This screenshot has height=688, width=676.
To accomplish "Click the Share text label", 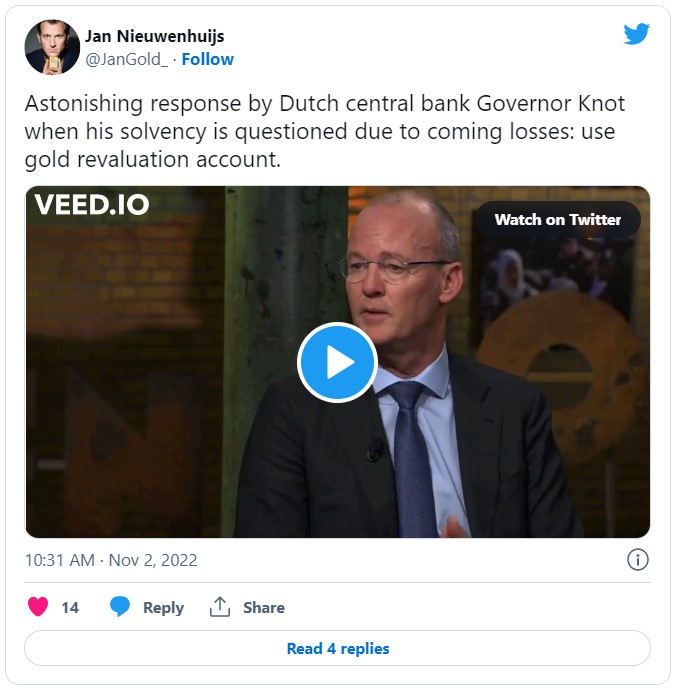I will point(264,607).
